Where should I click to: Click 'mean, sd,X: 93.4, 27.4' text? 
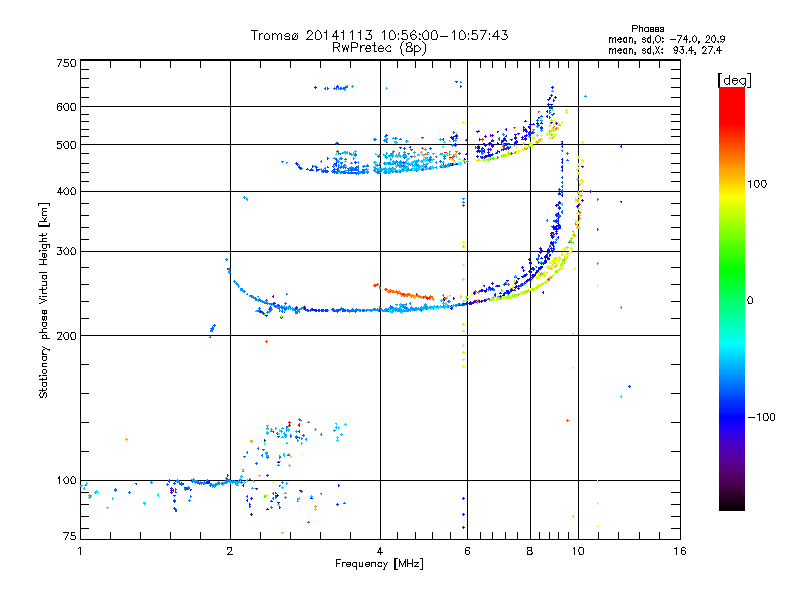665,50
